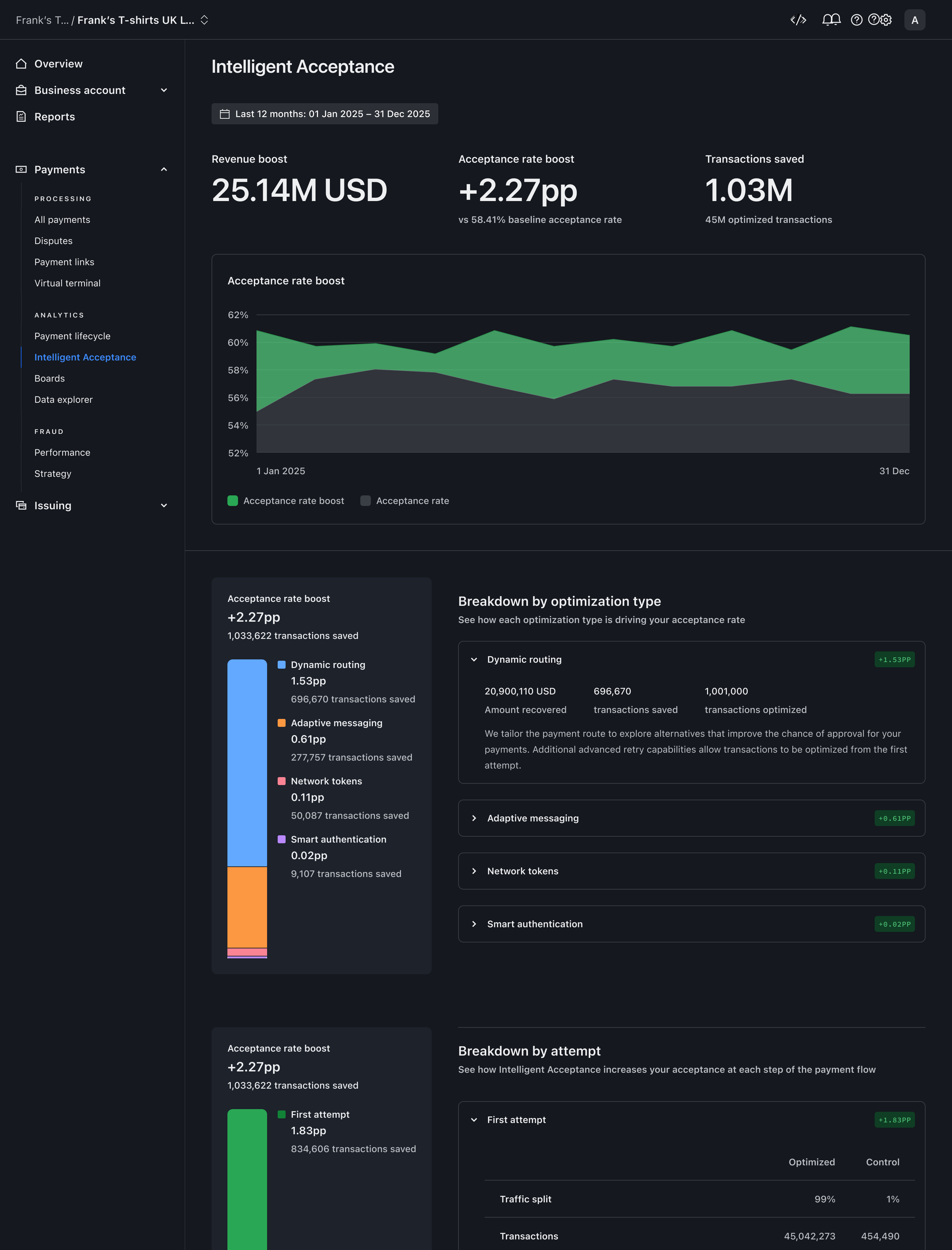
Task: Click the Frank's T... breadcrumb link
Action: coord(42,20)
